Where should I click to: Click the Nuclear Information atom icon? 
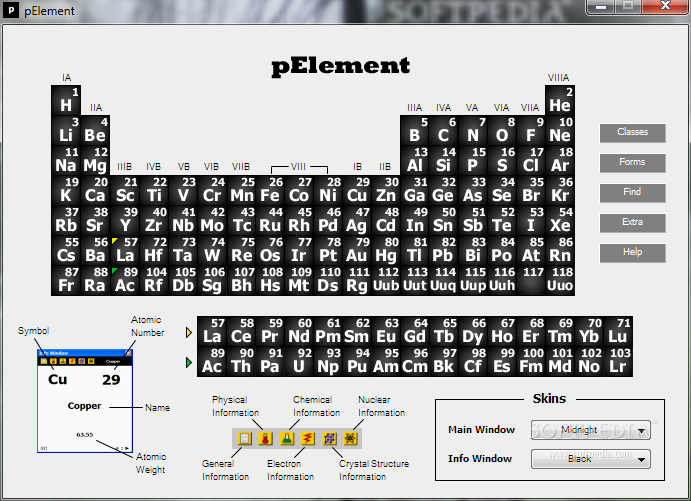click(x=350, y=438)
